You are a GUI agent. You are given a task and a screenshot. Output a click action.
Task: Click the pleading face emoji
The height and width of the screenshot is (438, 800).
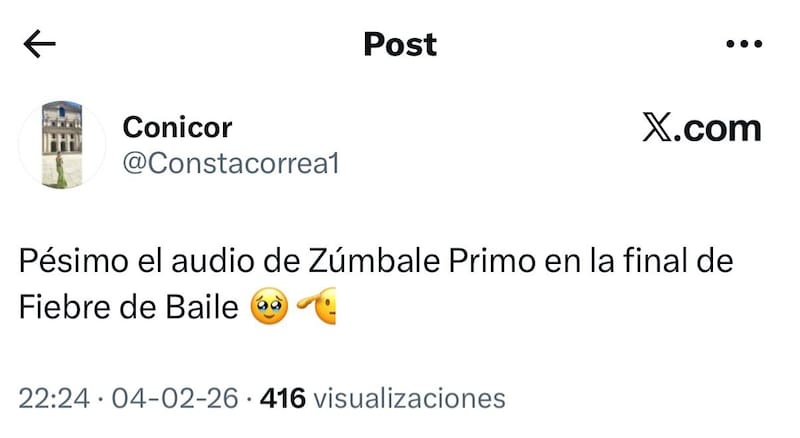click(x=269, y=307)
